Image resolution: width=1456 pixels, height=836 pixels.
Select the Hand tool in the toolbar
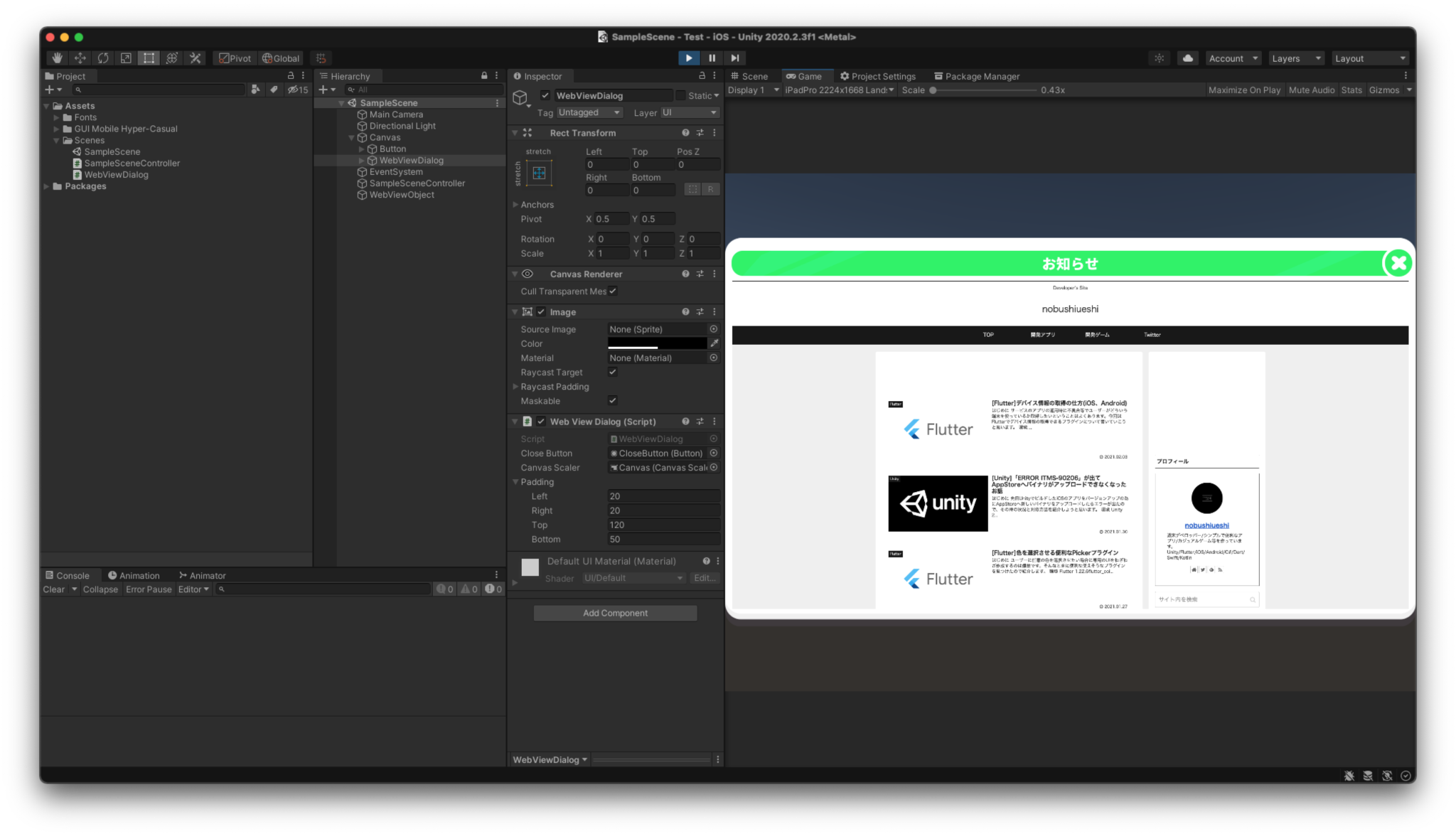click(57, 58)
